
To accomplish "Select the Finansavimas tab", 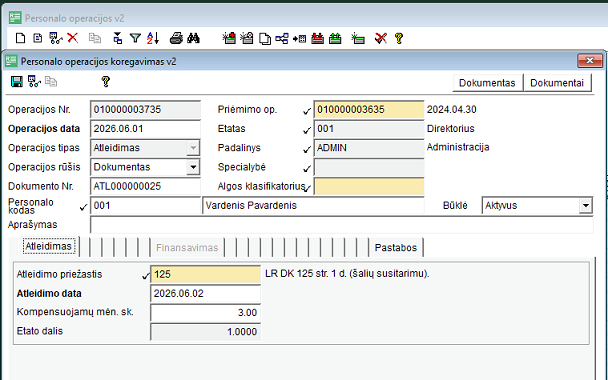I will (x=187, y=247).
